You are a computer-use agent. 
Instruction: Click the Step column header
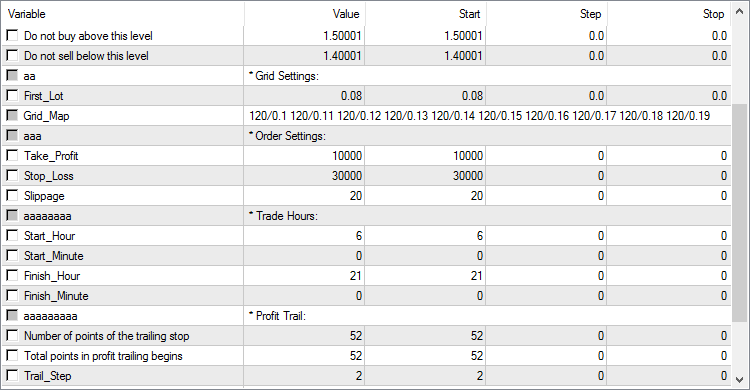pos(547,14)
